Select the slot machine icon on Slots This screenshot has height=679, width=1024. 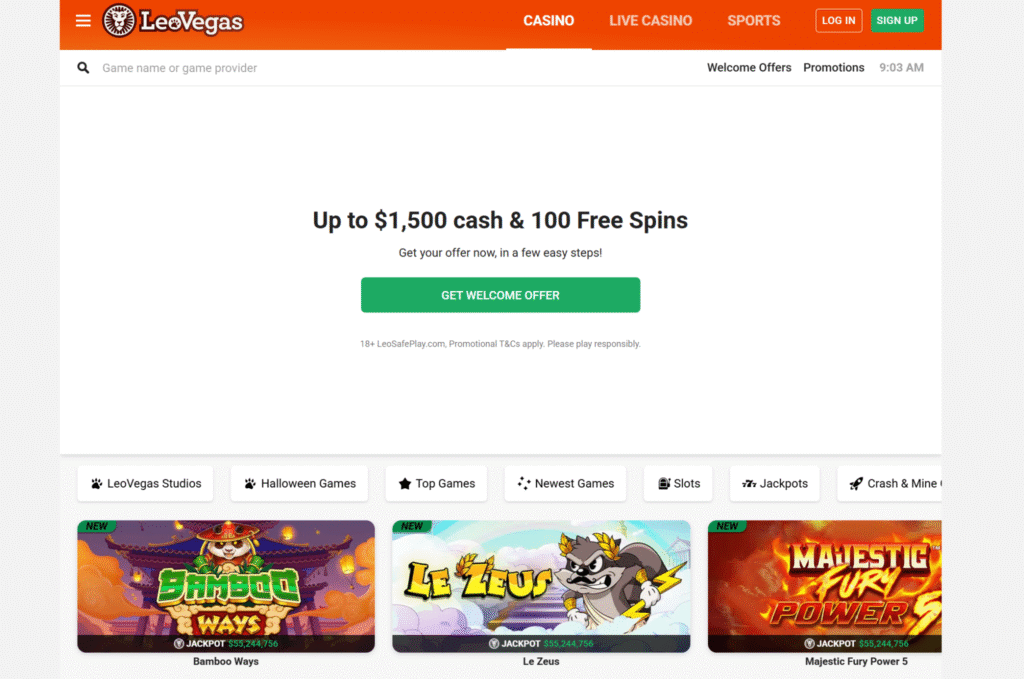click(664, 484)
